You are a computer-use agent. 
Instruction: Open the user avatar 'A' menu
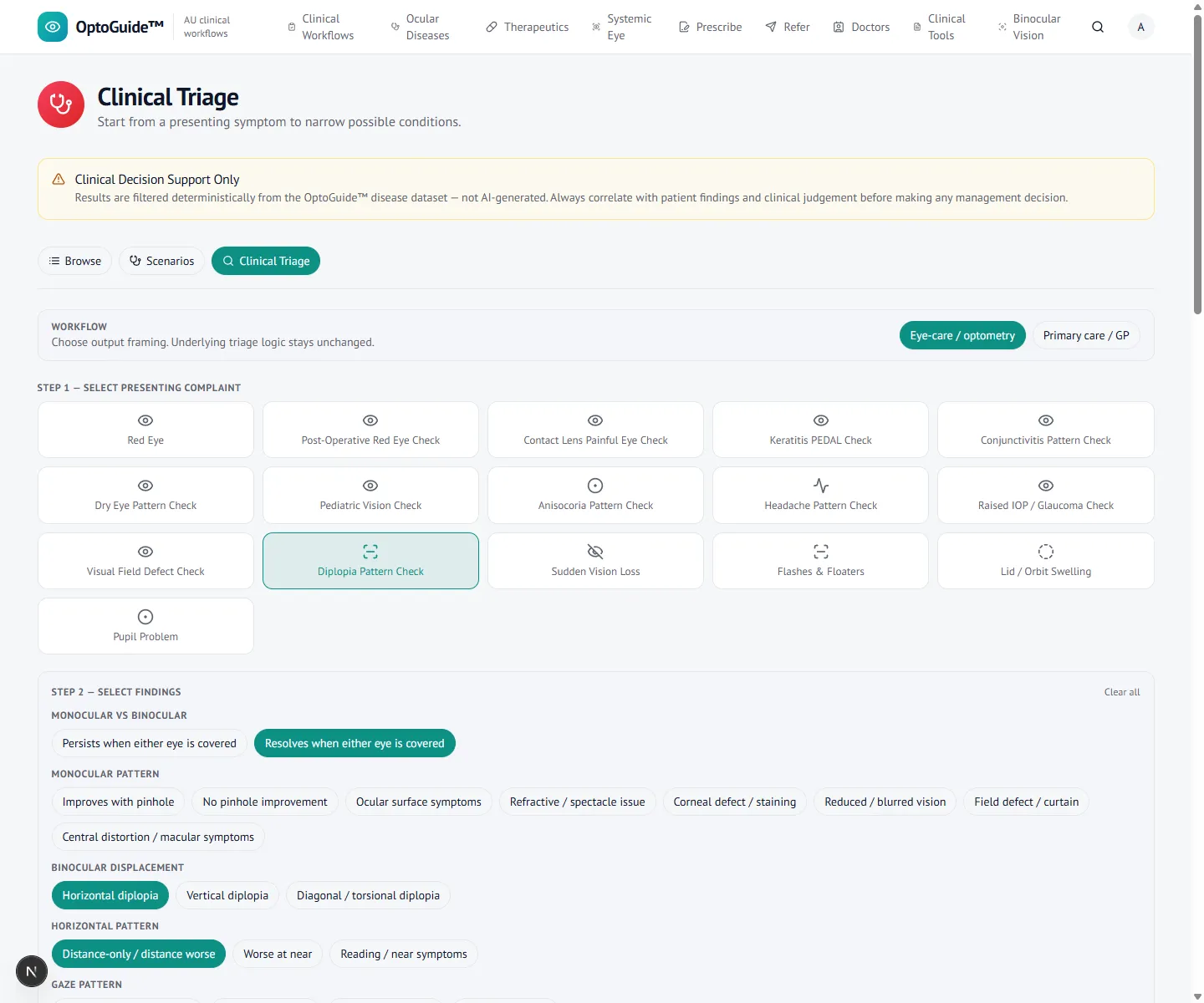coord(1140,27)
